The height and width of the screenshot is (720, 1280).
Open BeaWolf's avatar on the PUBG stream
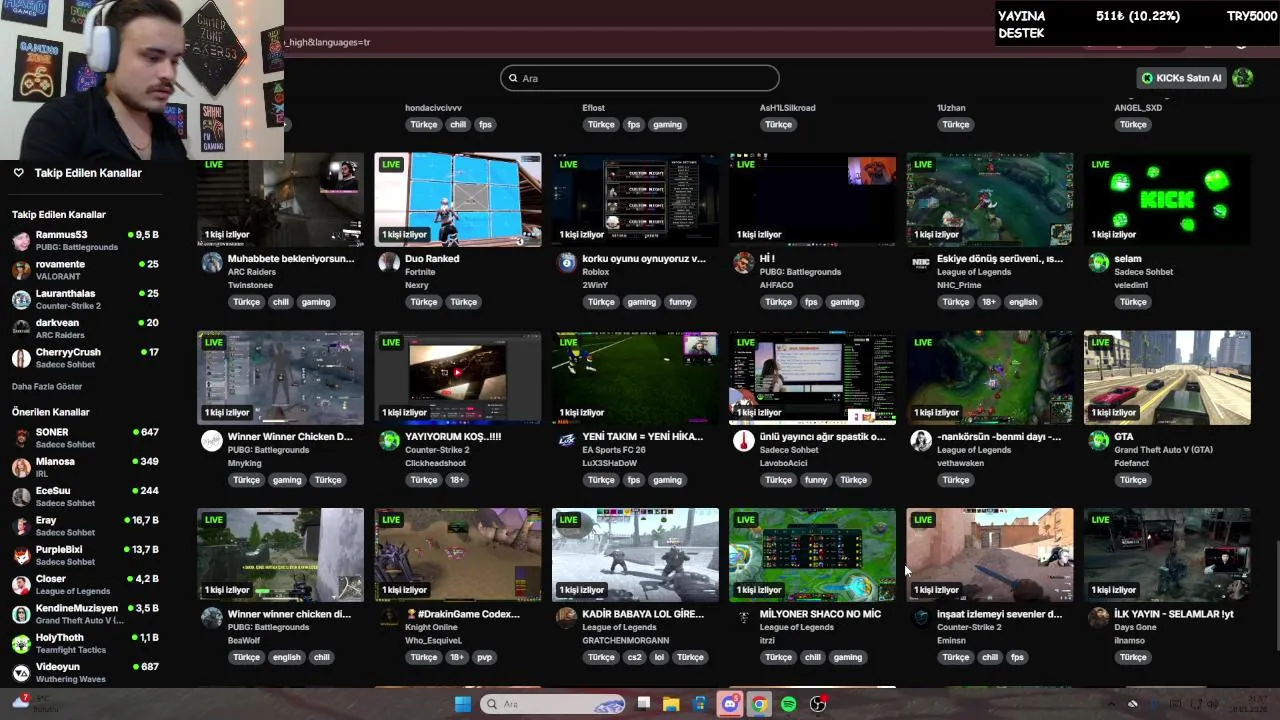[212, 618]
